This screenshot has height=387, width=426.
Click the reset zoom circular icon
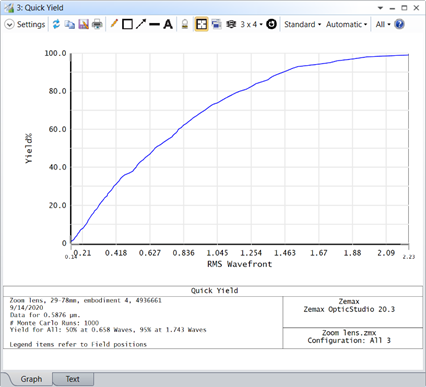tap(271, 24)
